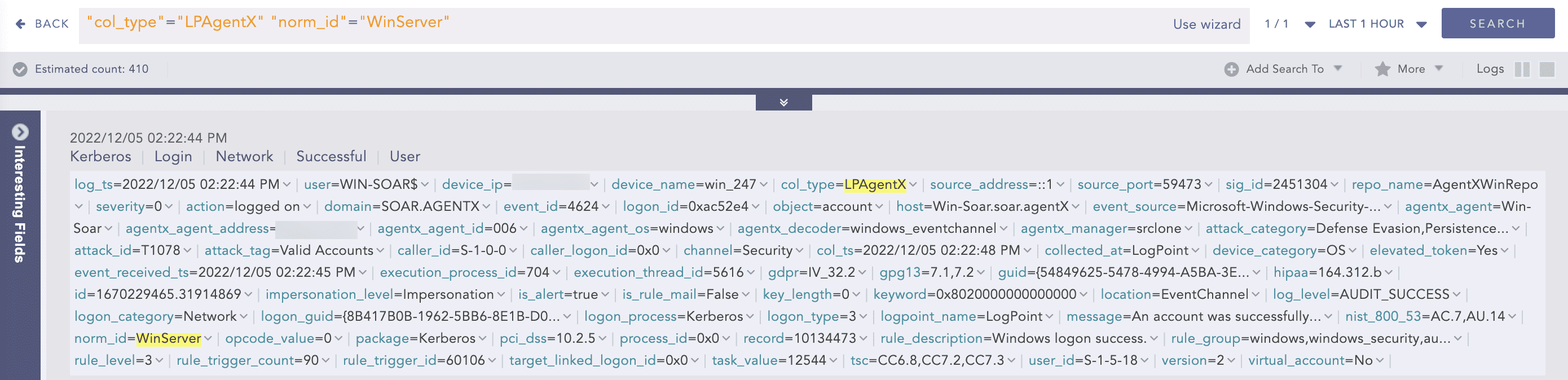Click the More star icon

click(1382, 69)
